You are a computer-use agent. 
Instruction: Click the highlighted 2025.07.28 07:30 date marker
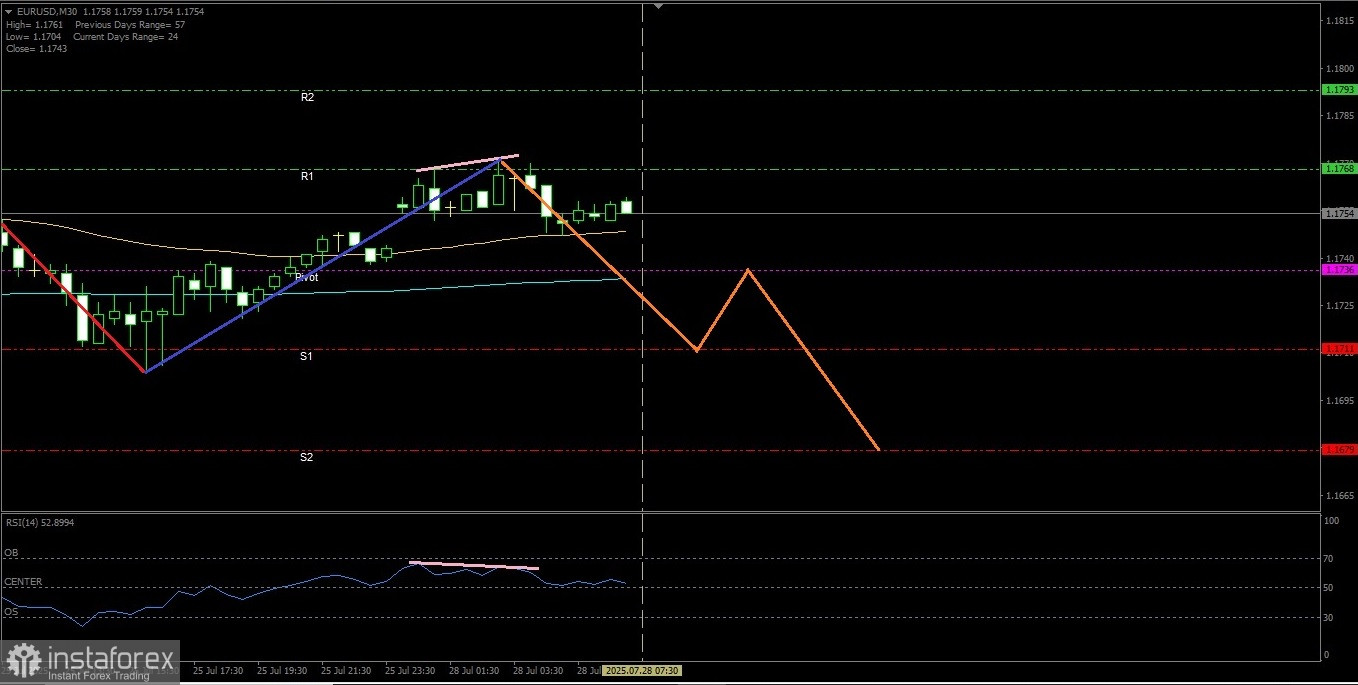[643, 669]
